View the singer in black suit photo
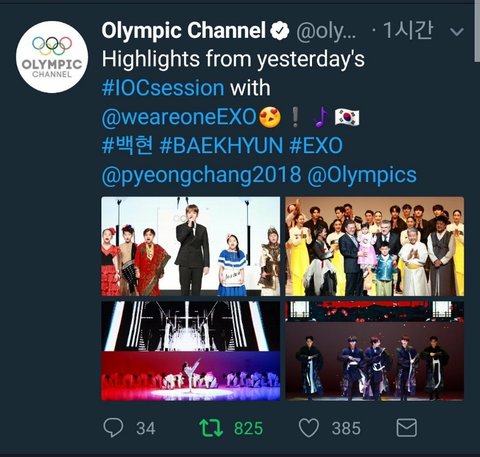Image resolution: width=480 pixels, height=457 pixels. [191, 246]
